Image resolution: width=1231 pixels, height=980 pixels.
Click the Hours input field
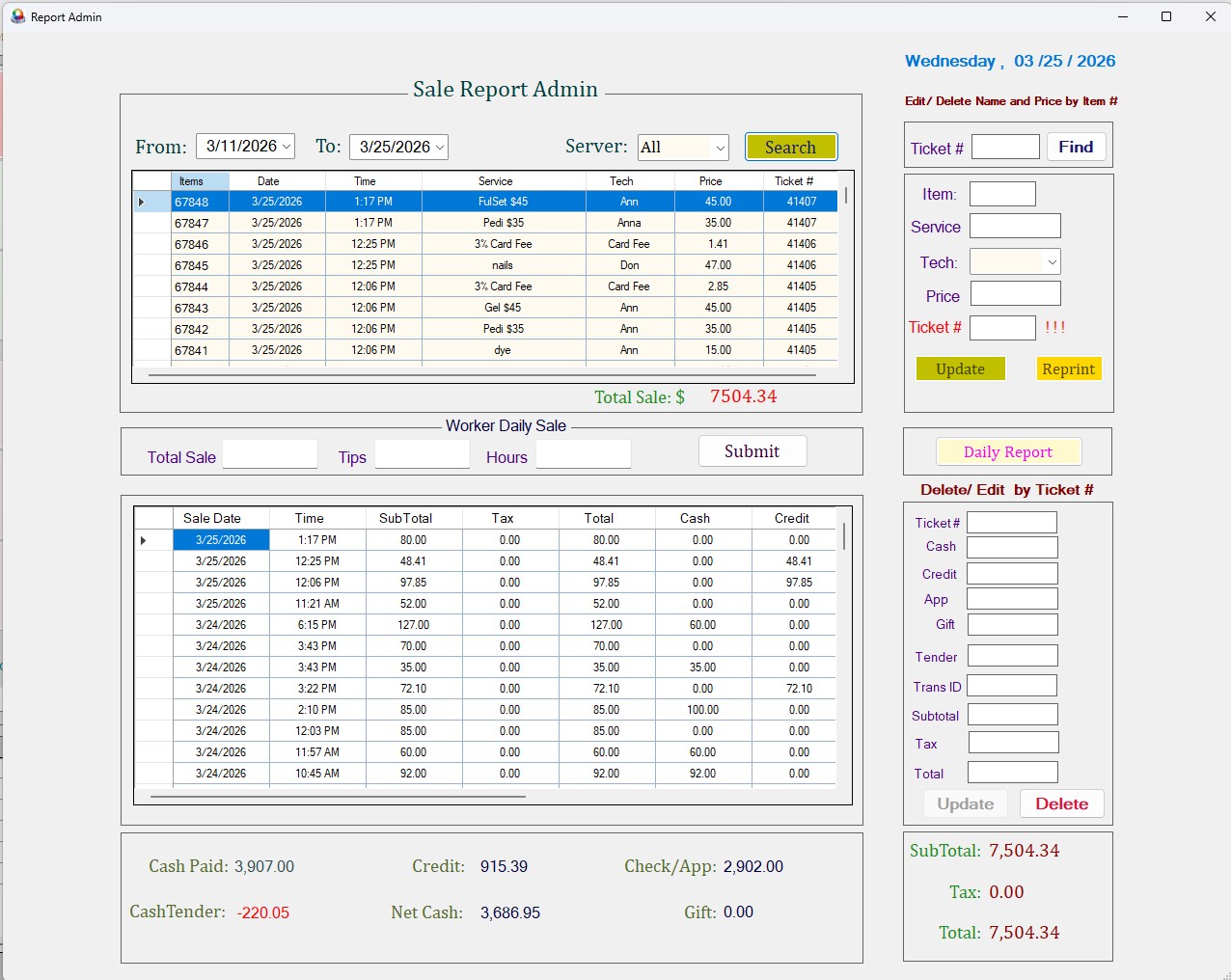(x=583, y=453)
